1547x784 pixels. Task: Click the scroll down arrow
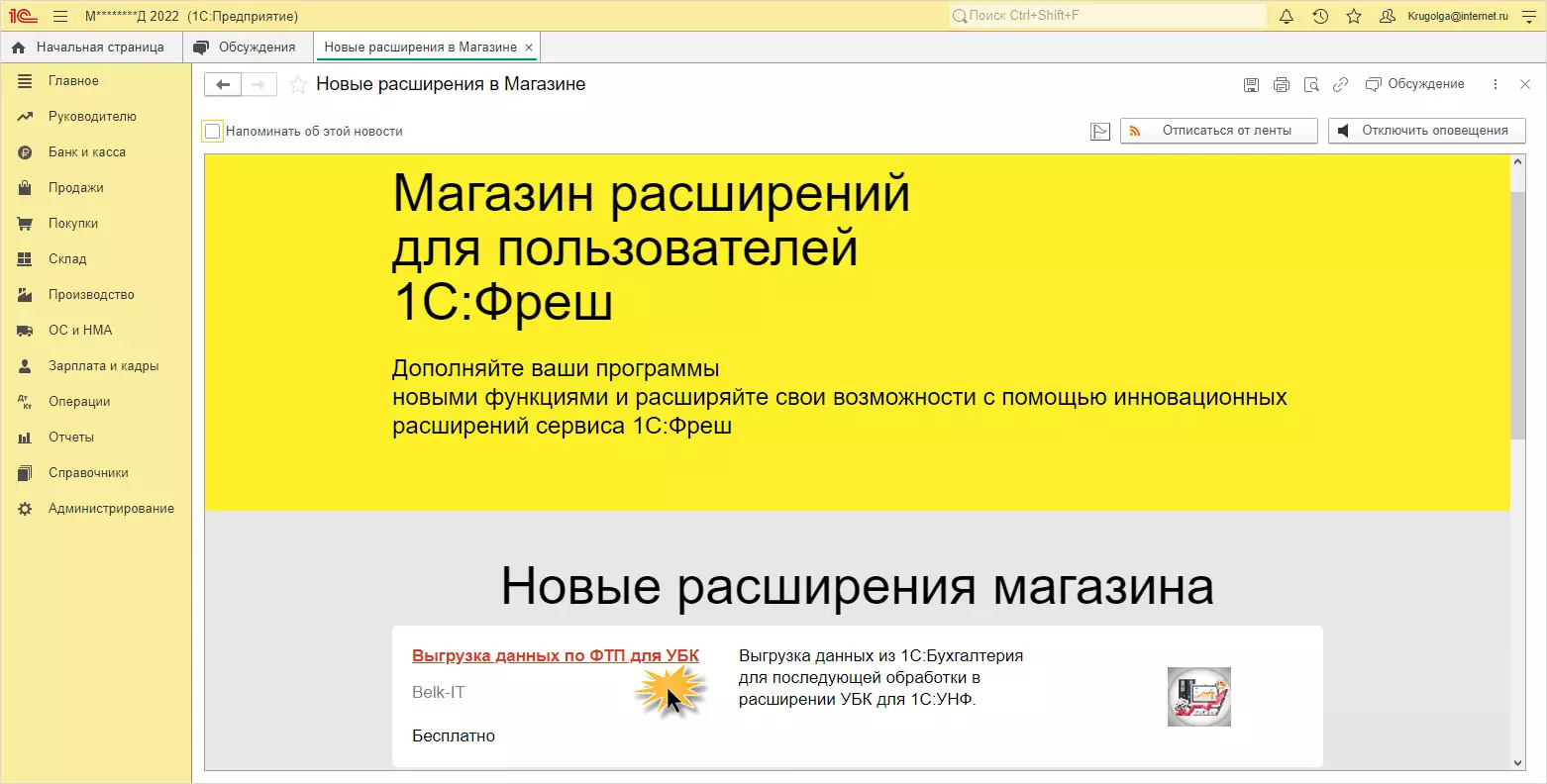click(1518, 762)
